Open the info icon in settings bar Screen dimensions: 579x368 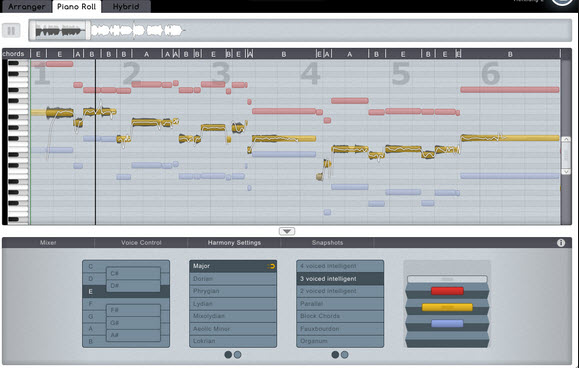tap(561, 243)
